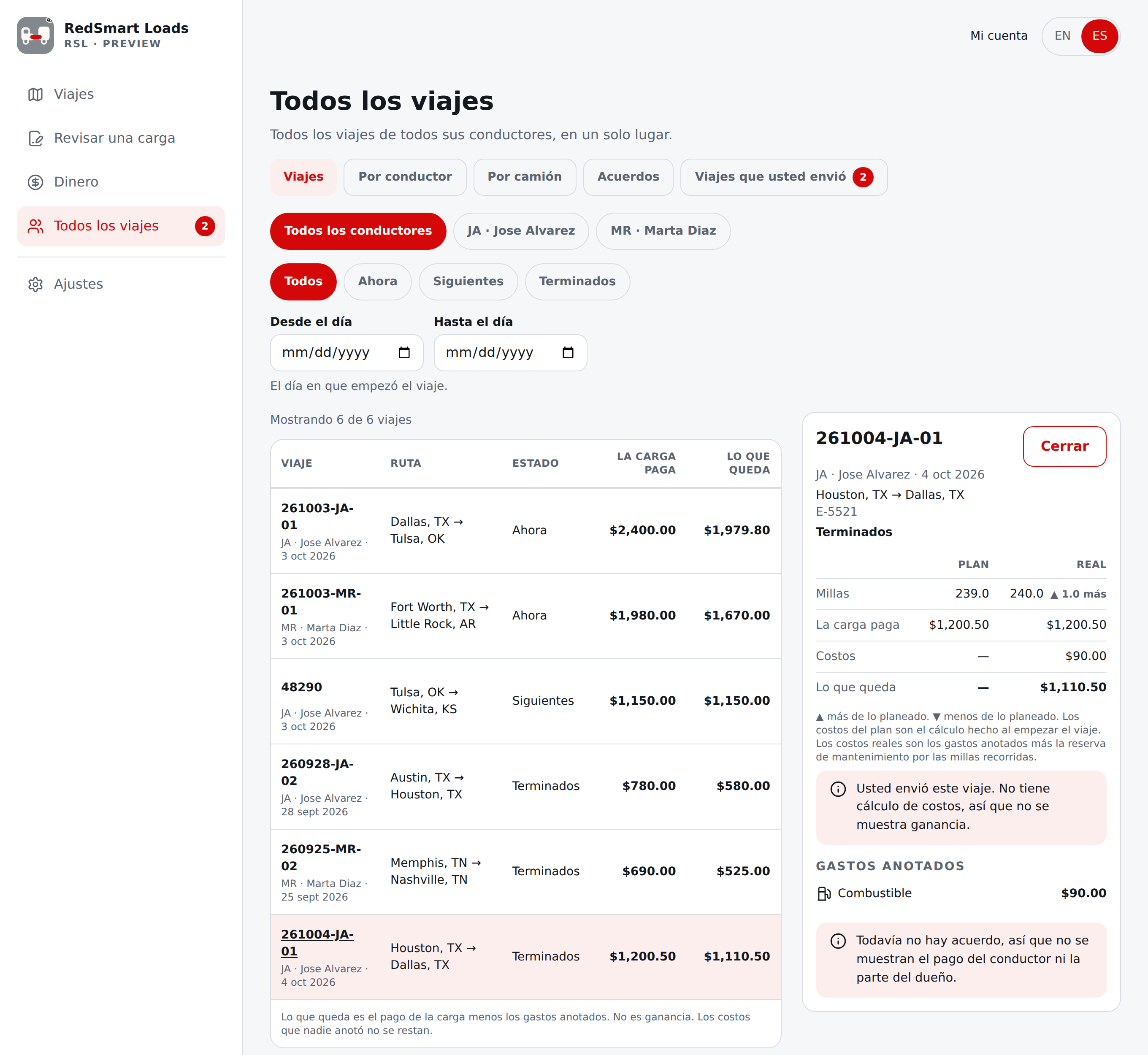The width and height of the screenshot is (1148, 1055).
Task: Select the ES language option
Action: click(1099, 36)
